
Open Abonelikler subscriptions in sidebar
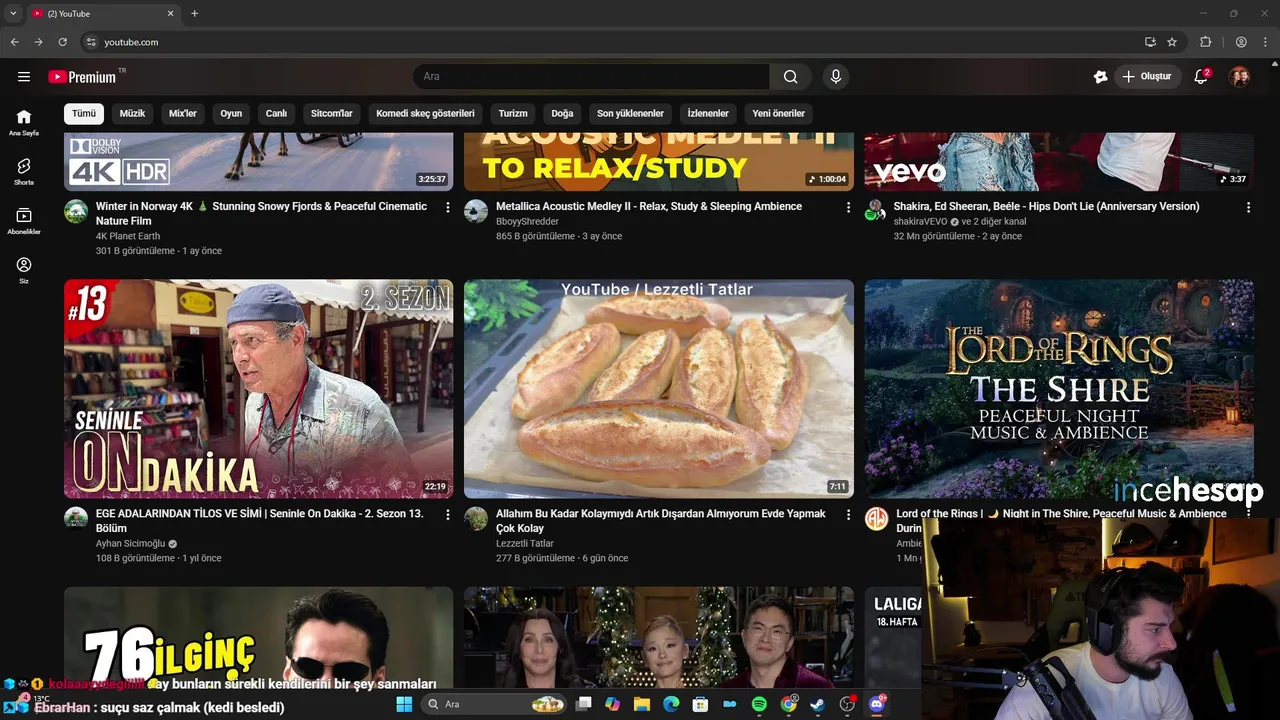point(24,221)
